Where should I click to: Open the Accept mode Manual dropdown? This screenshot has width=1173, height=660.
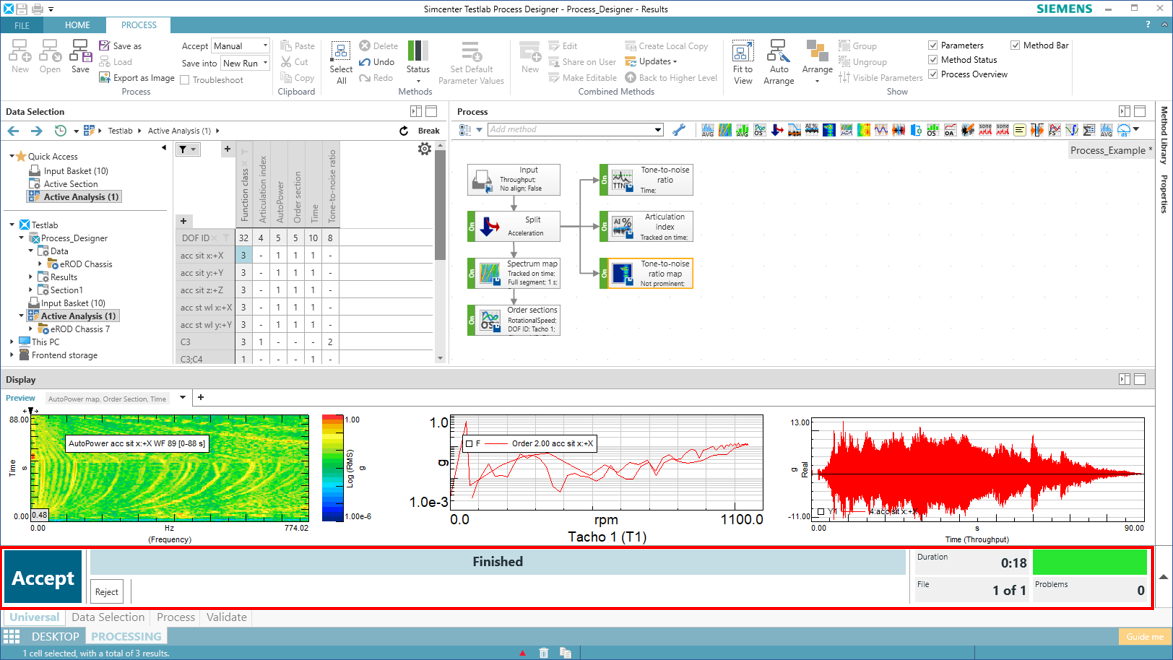240,46
